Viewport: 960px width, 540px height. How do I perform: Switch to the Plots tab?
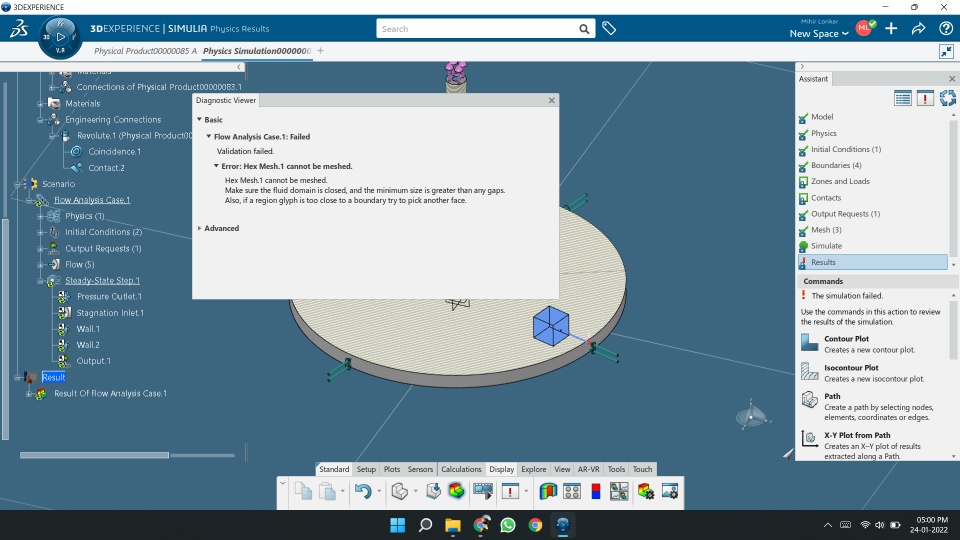[392, 470]
